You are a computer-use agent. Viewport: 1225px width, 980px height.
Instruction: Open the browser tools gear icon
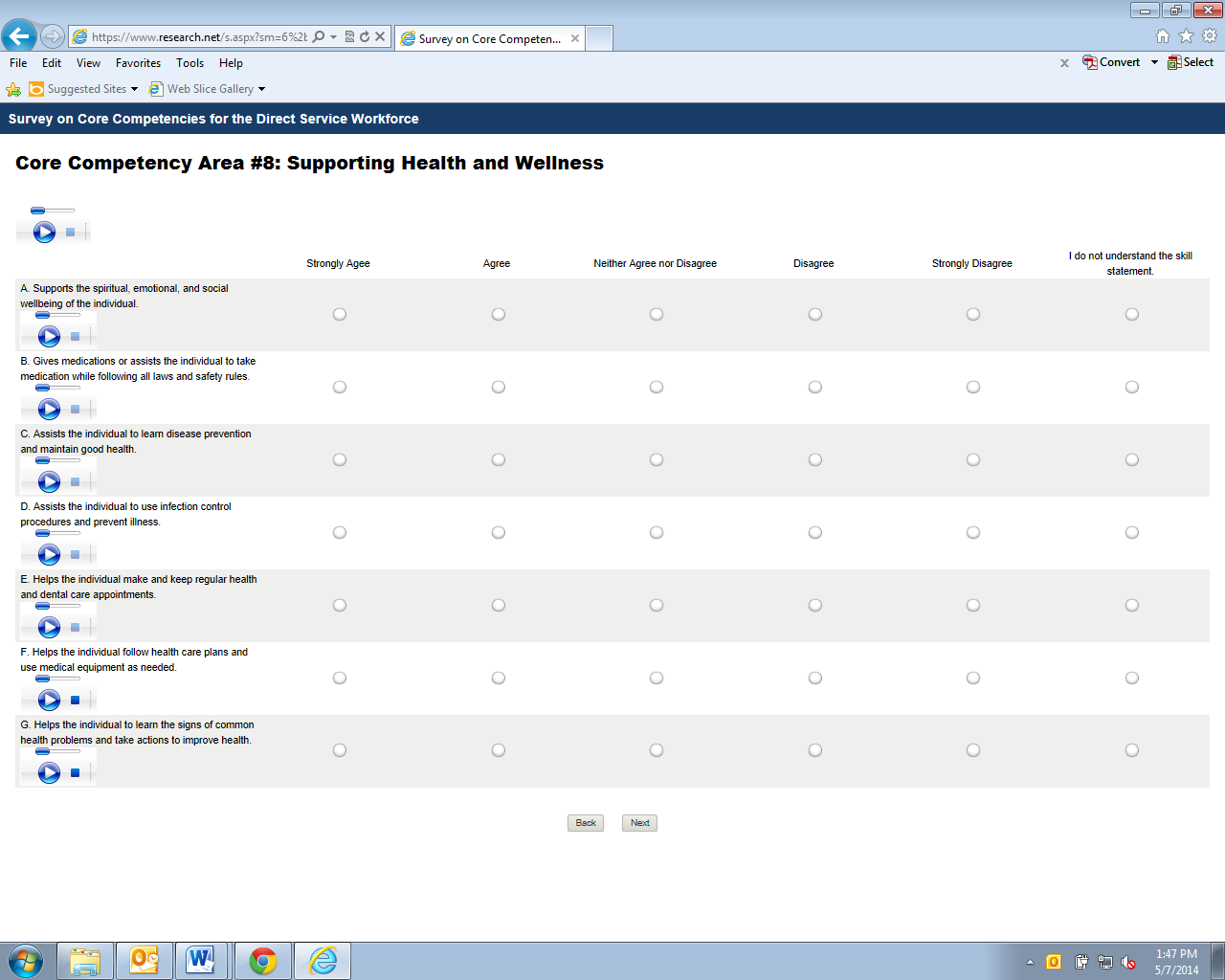coord(1210,36)
